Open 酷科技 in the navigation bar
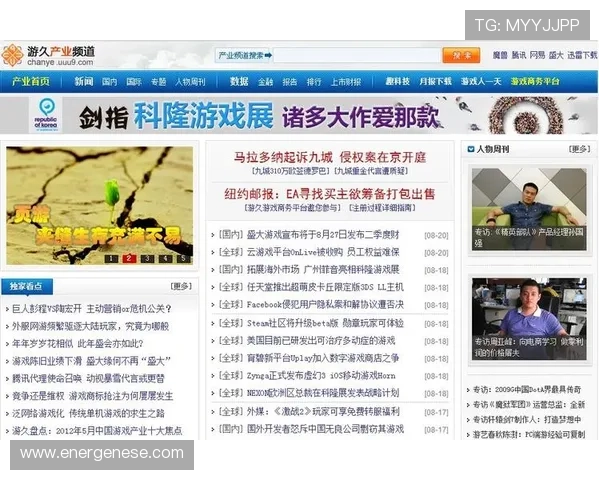The width and height of the screenshot is (600, 480). tap(398, 82)
